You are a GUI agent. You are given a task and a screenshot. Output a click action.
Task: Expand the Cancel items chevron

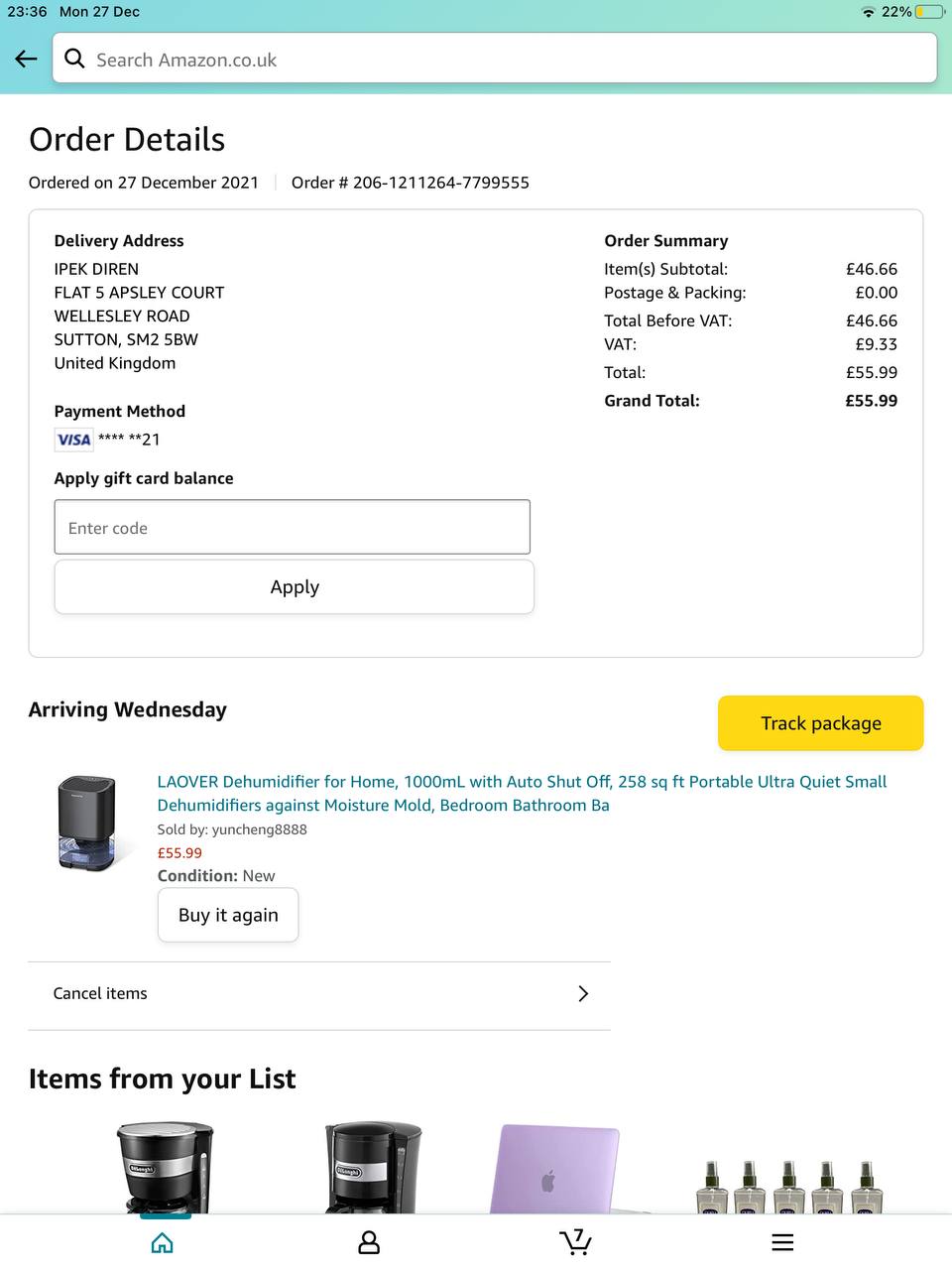coord(583,993)
